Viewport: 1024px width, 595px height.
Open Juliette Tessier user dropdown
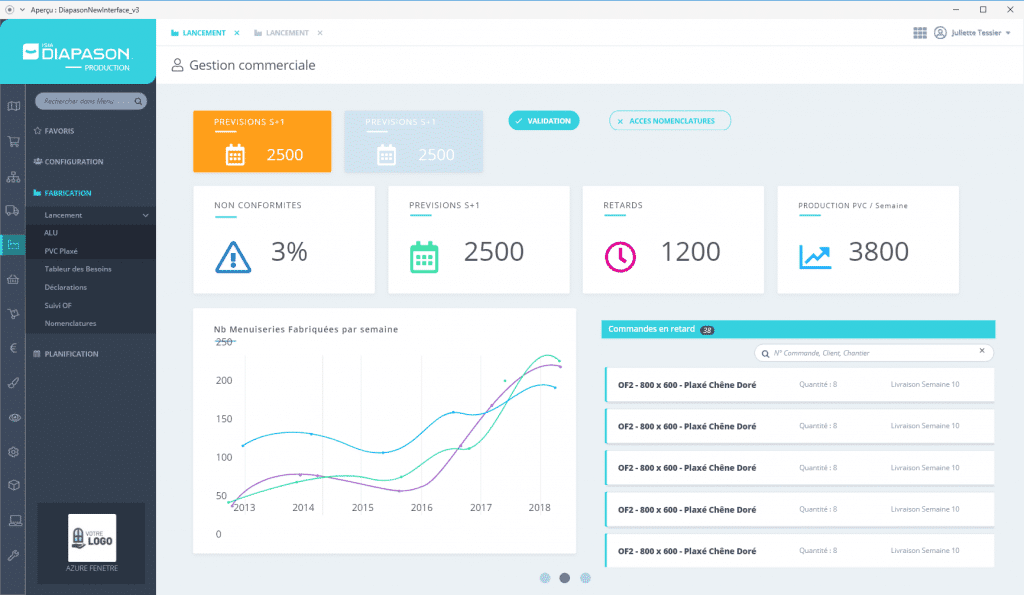972,33
